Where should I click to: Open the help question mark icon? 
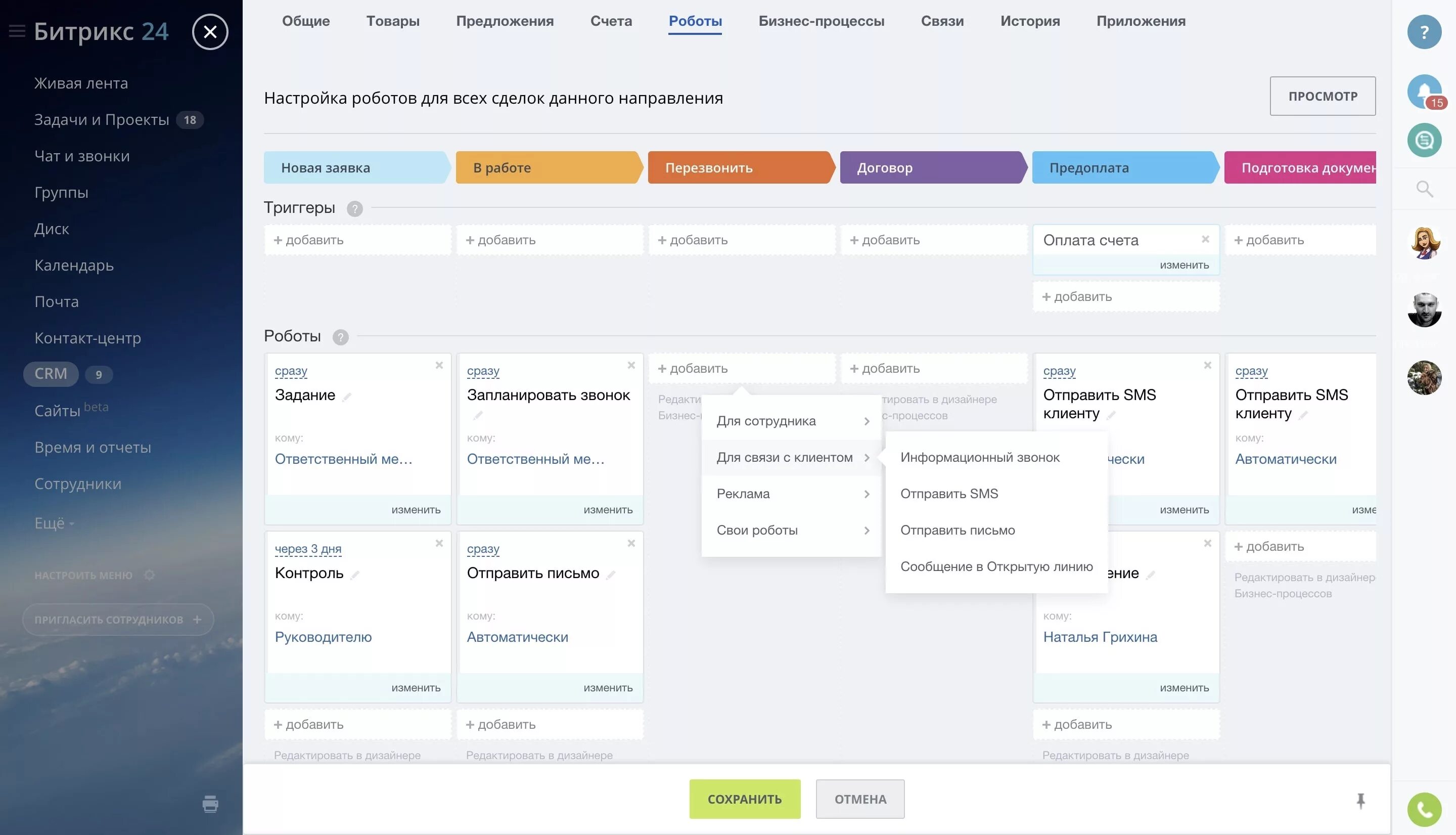(1424, 32)
